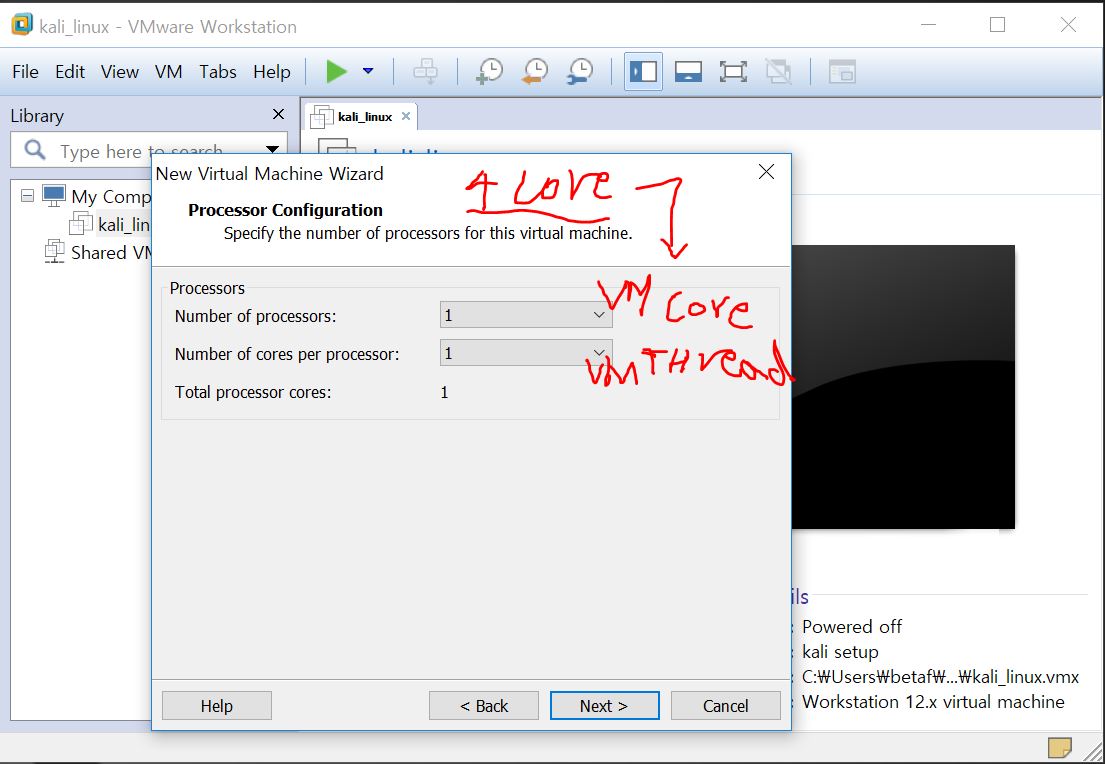Click 'Workstation 12.x virtual machine' text
Screen dimensions: 1105x764
tap(933, 702)
